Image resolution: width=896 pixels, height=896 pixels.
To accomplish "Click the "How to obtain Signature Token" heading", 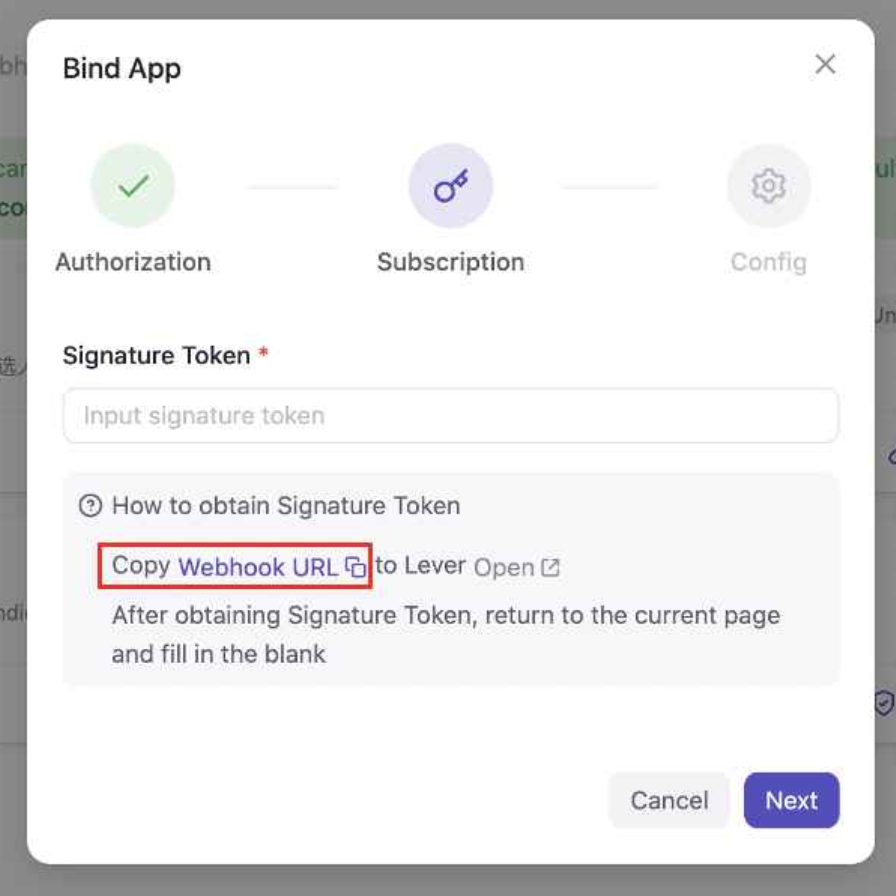I will pos(286,506).
